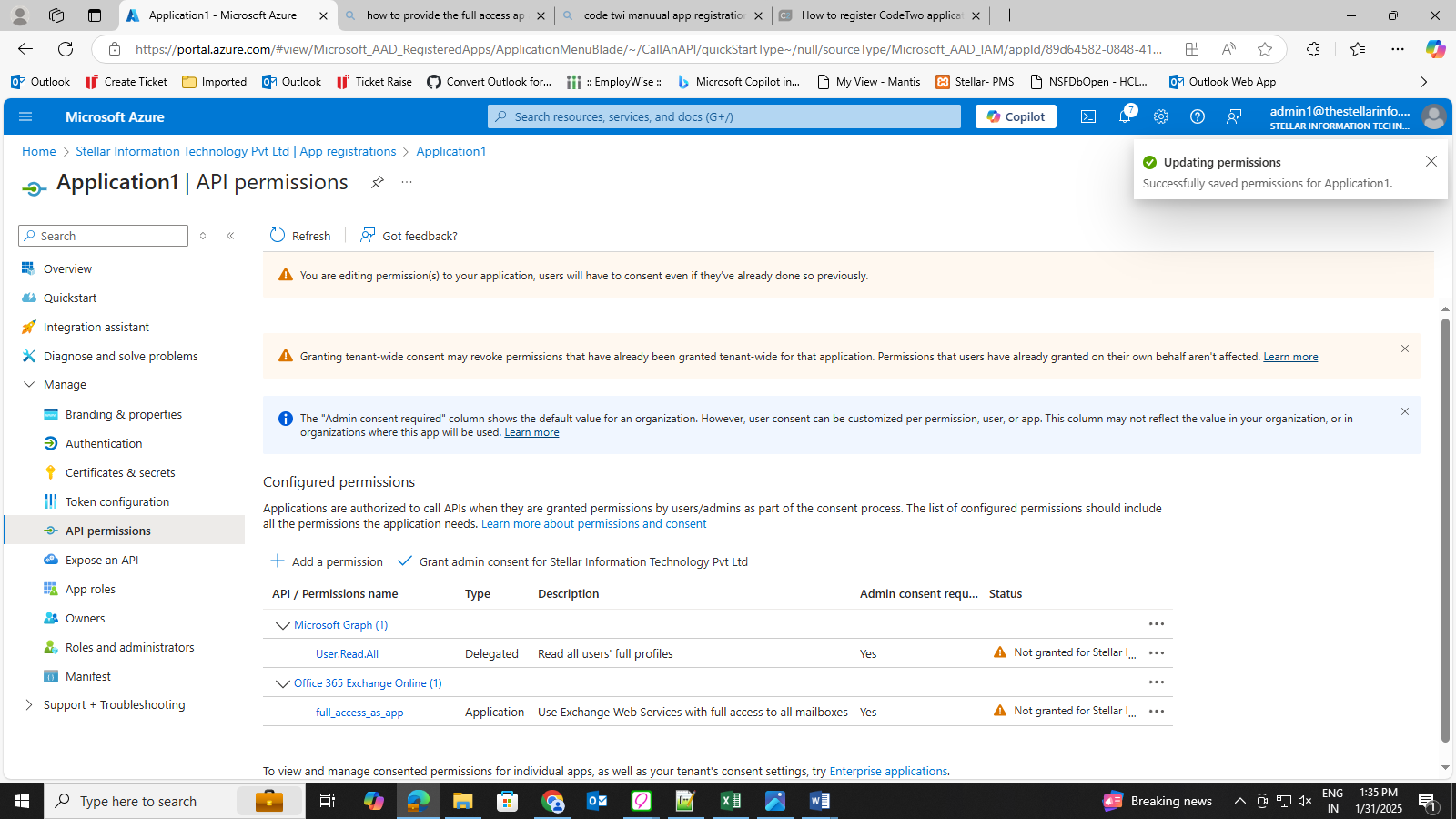Screen dimensions: 1456x819
Task: Open more options for User.Read.All row
Action: pos(1157,653)
